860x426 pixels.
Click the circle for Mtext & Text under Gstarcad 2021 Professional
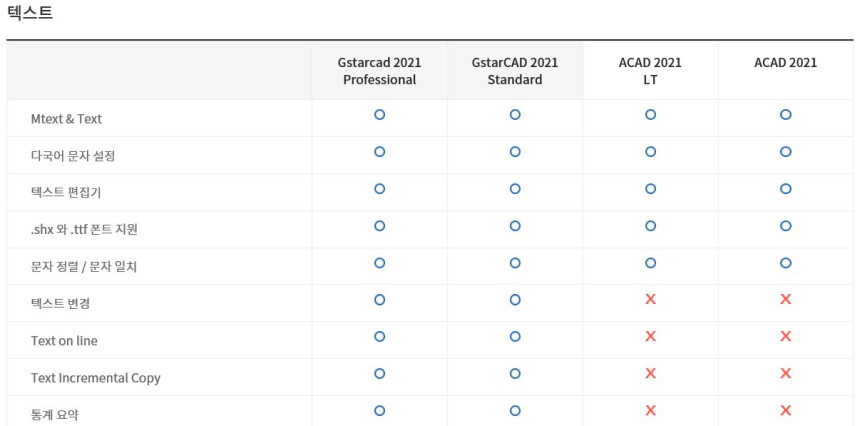click(379, 115)
